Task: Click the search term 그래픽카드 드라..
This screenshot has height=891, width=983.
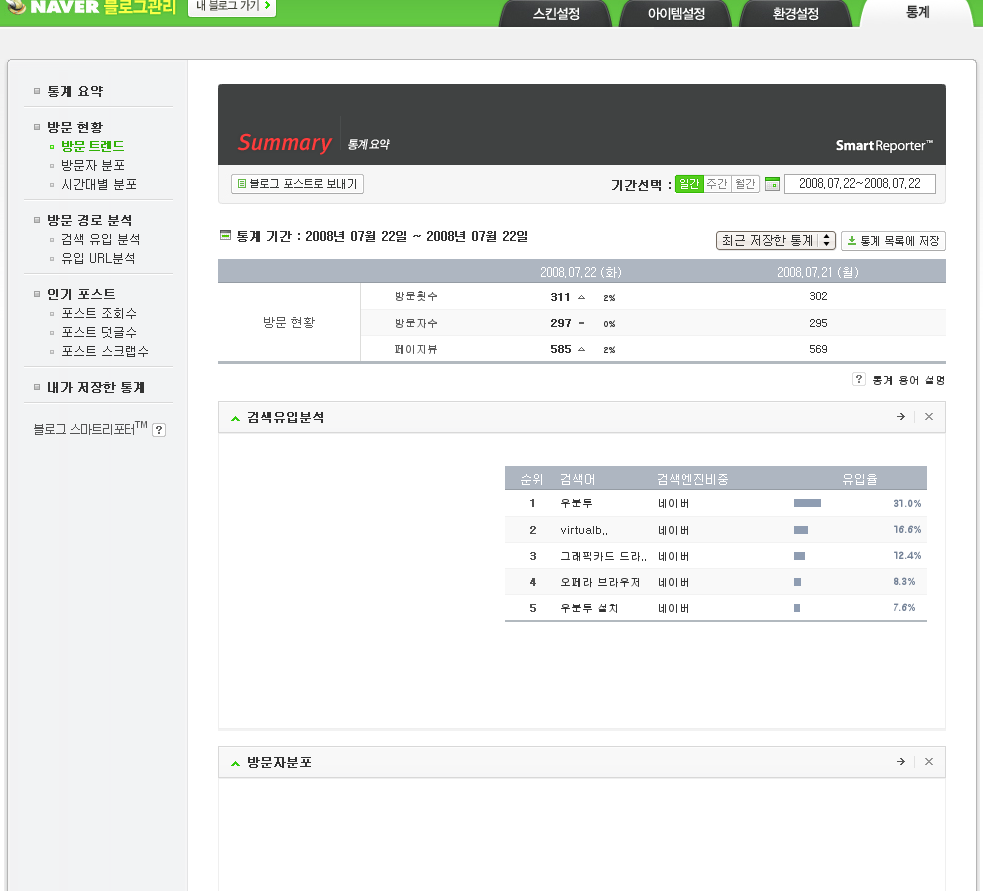Action: pos(603,556)
